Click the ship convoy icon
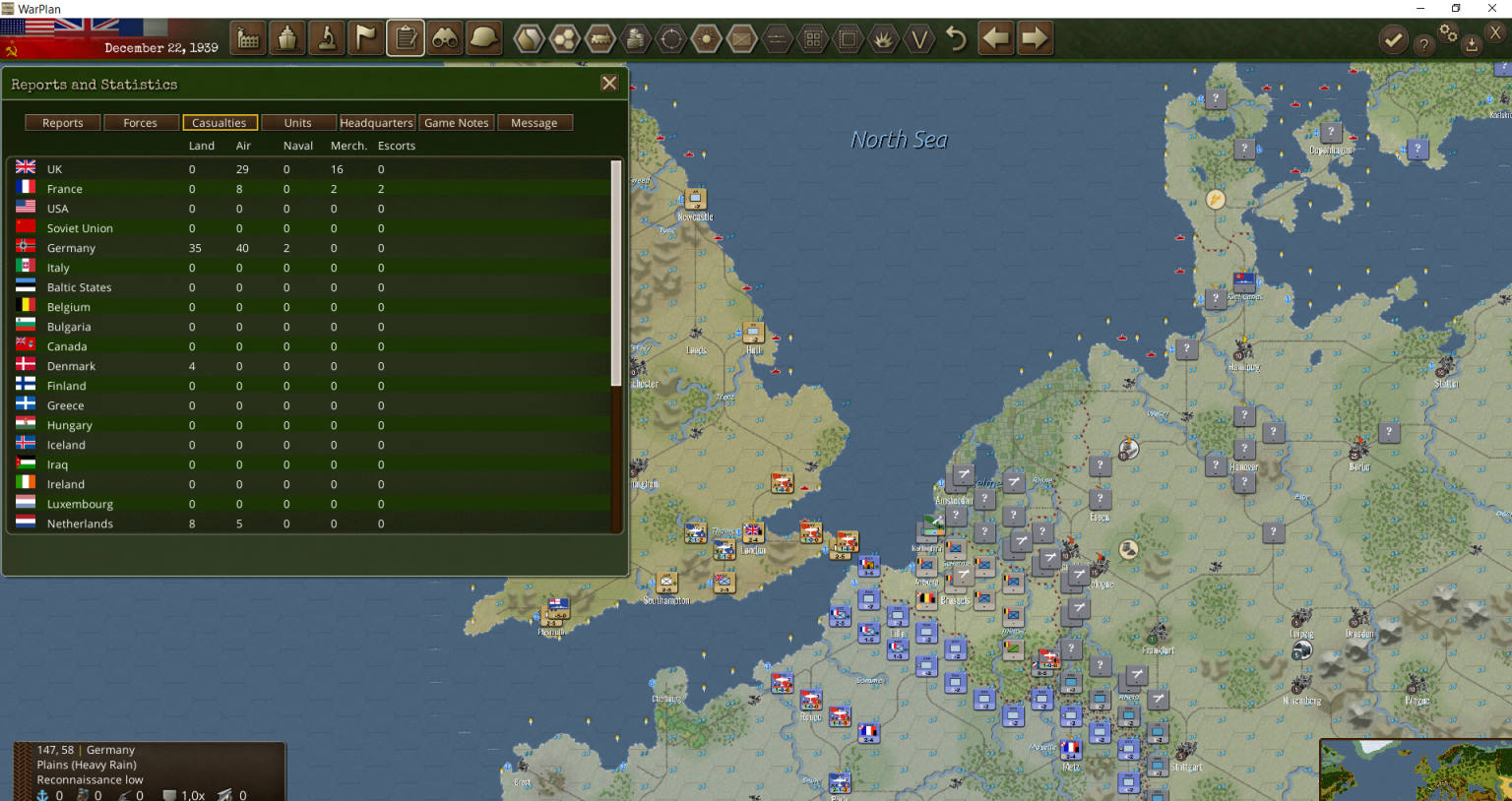Screen dimensions: 1512x801 287,39
